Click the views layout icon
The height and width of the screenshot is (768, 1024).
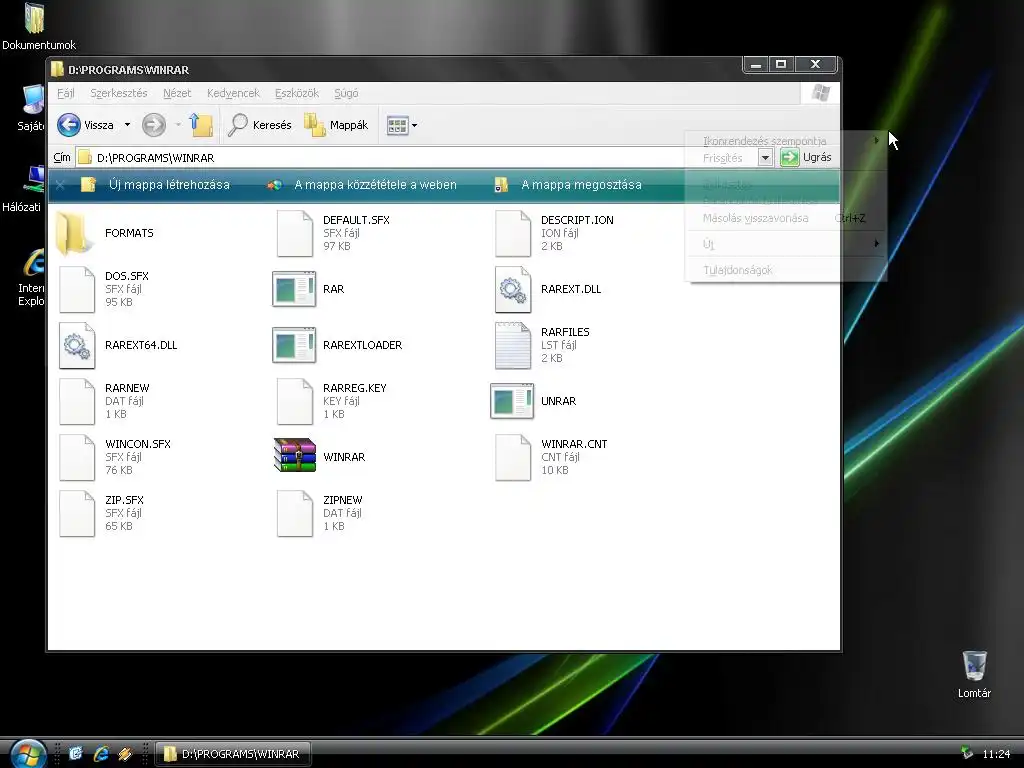(397, 125)
